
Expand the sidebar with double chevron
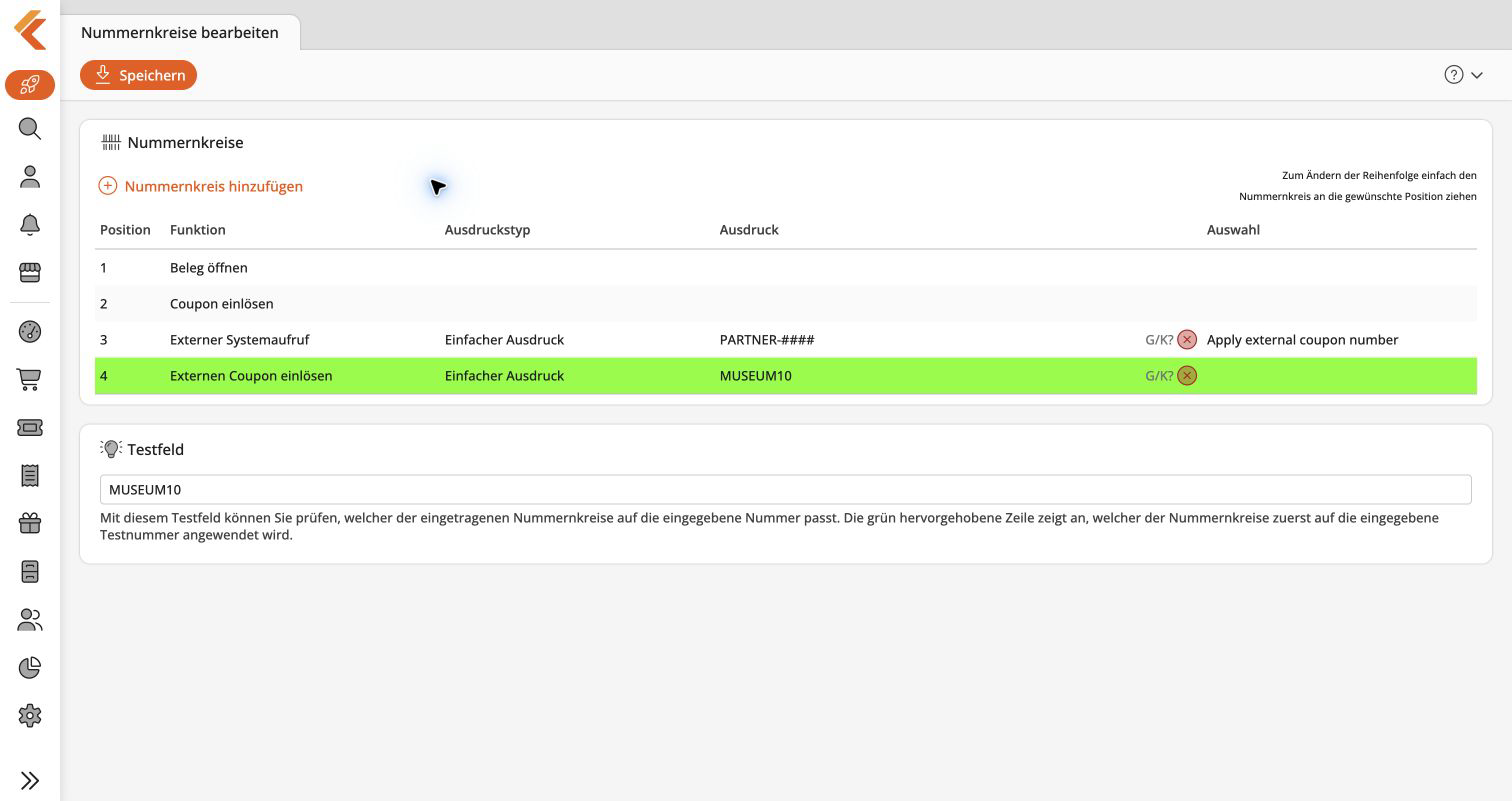pyautogui.click(x=30, y=781)
